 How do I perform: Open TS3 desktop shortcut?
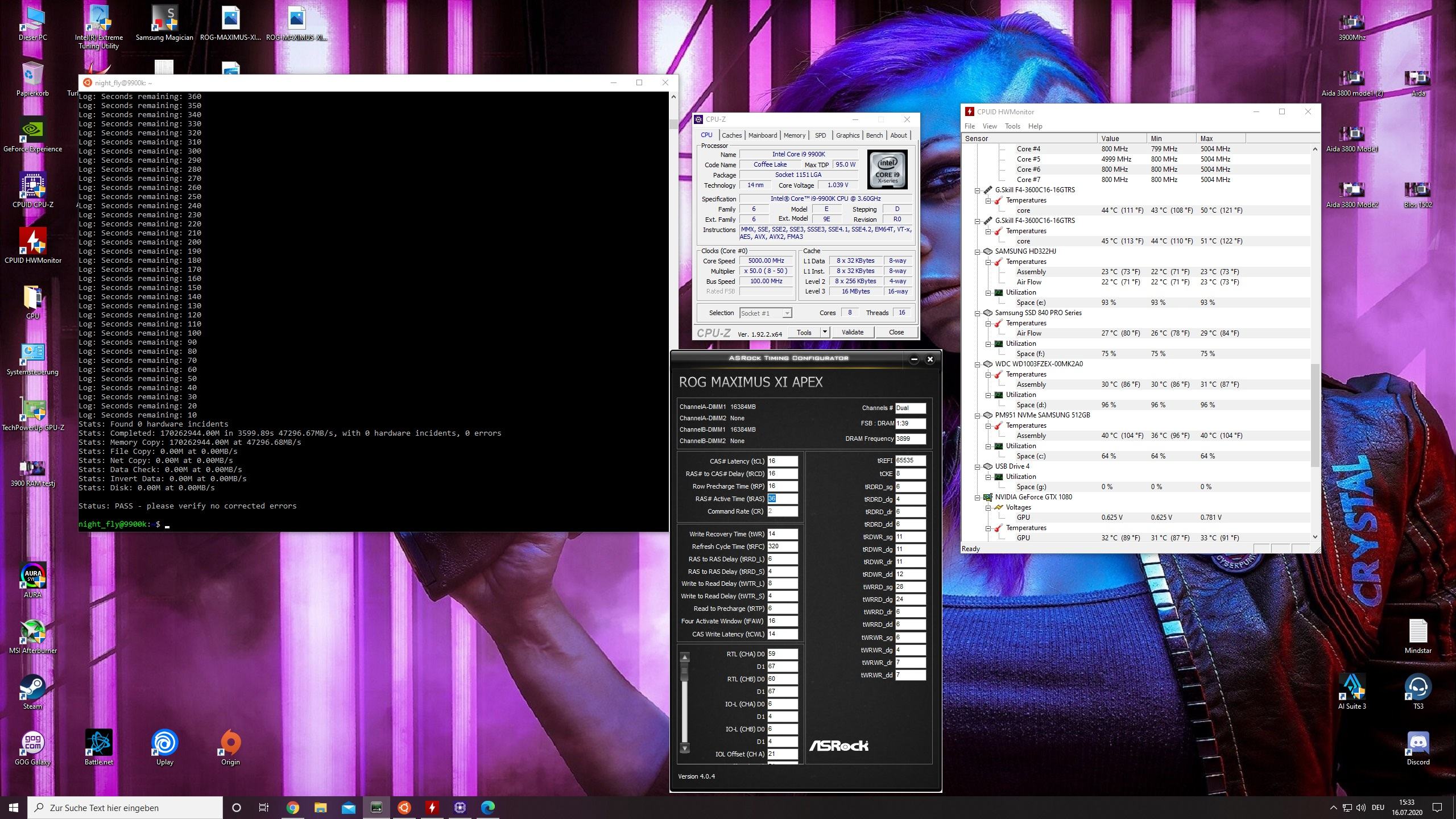[1418, 693]
